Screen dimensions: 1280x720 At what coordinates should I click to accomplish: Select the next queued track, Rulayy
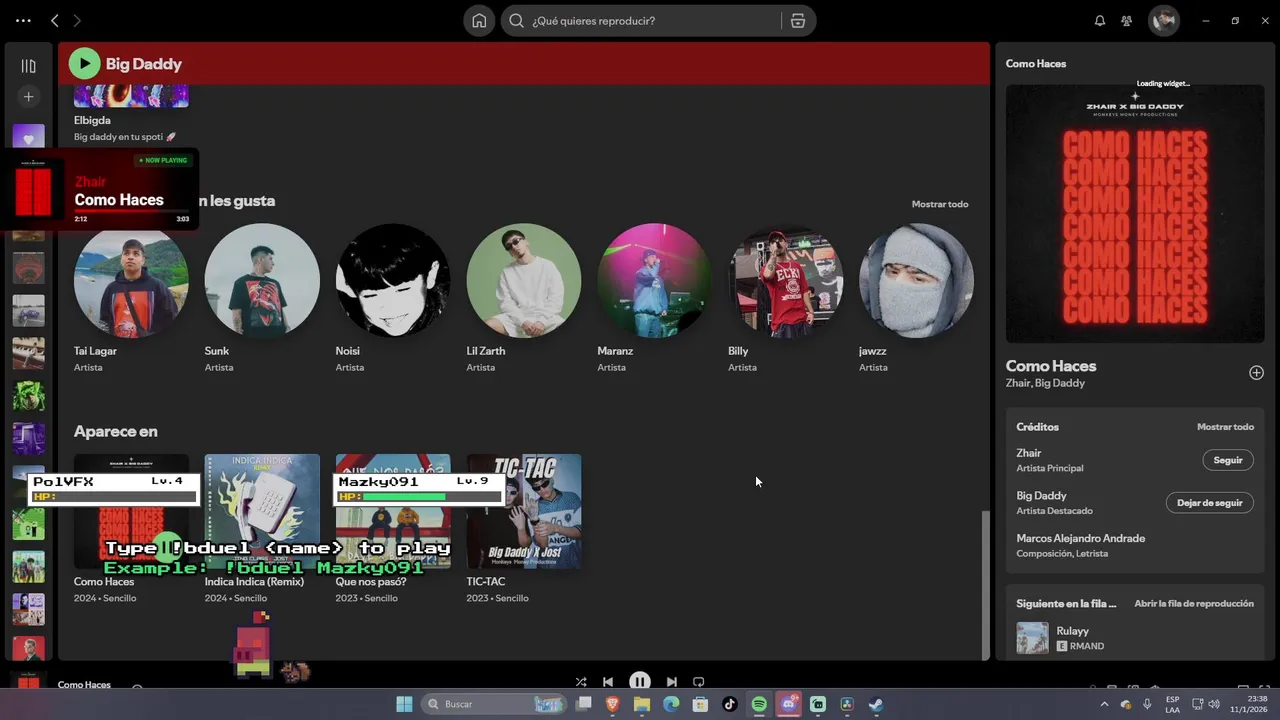click(x=1135, y=638)
